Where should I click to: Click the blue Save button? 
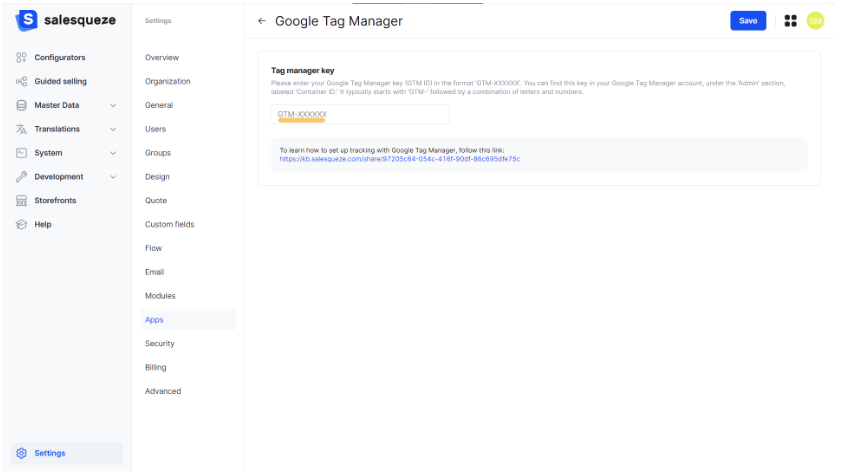pyautogui.click(x=748, y=21)
